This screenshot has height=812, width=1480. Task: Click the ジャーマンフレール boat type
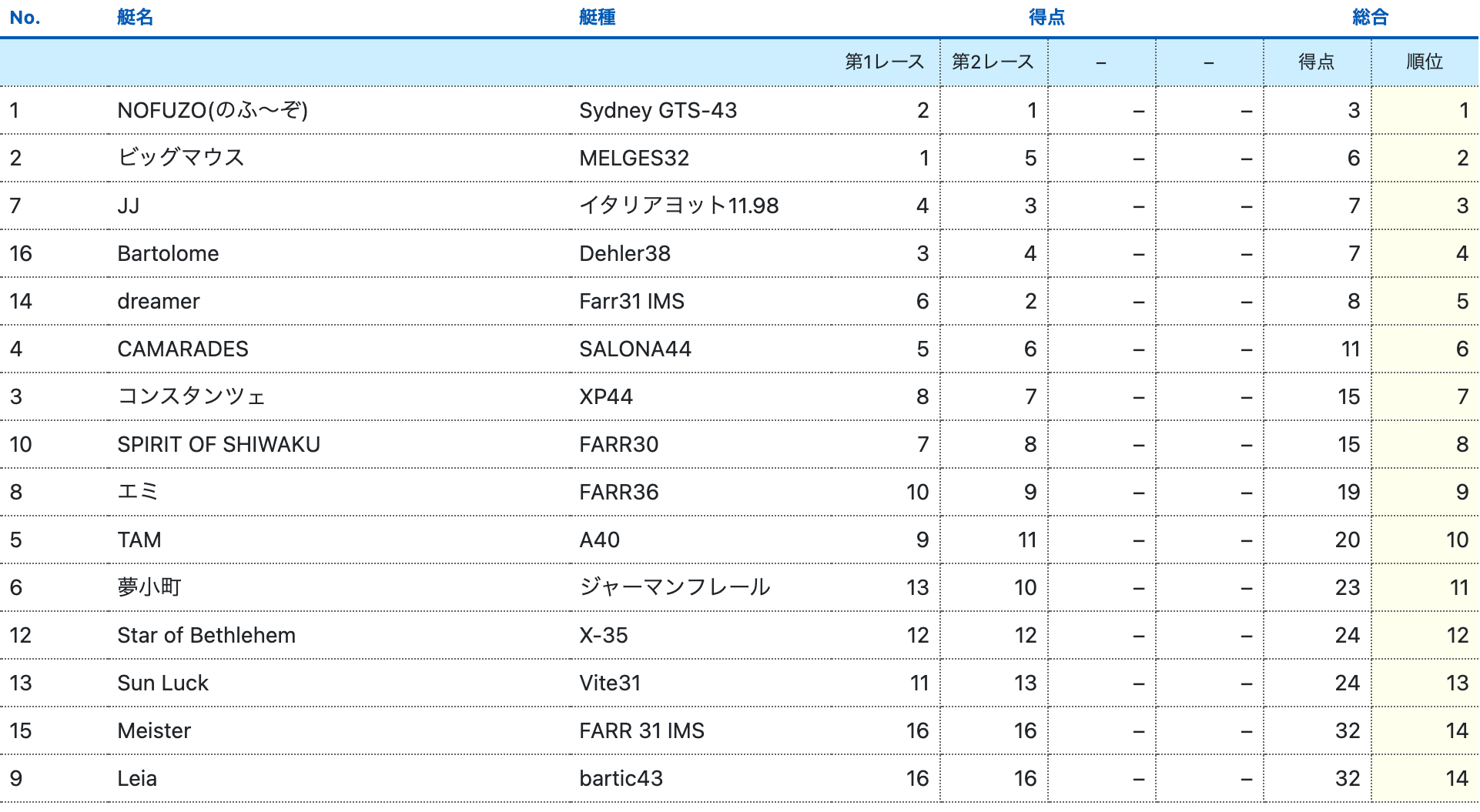(x=675, y=587)
